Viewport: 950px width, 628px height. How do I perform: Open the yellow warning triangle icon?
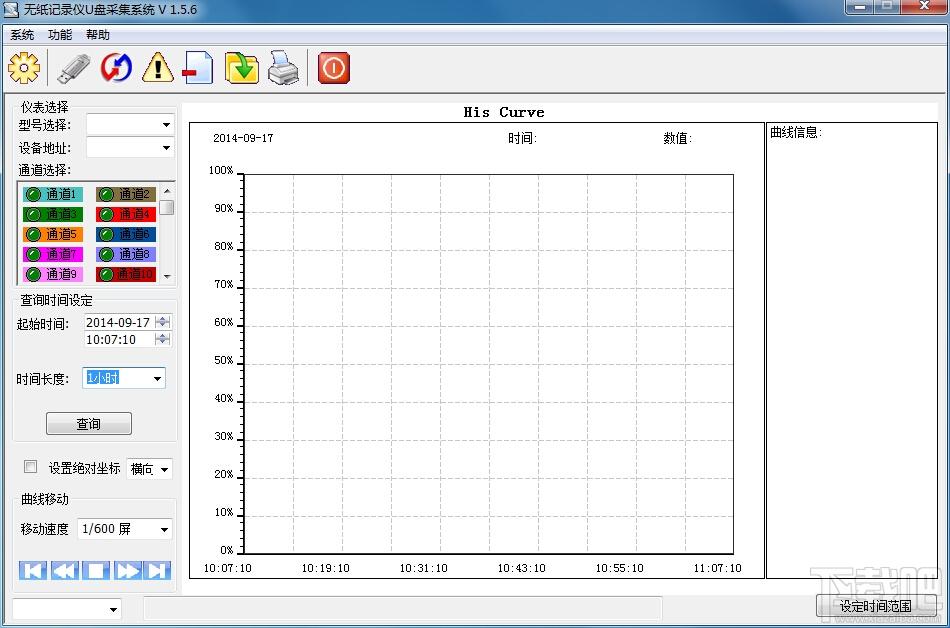(x=158, y=67)
